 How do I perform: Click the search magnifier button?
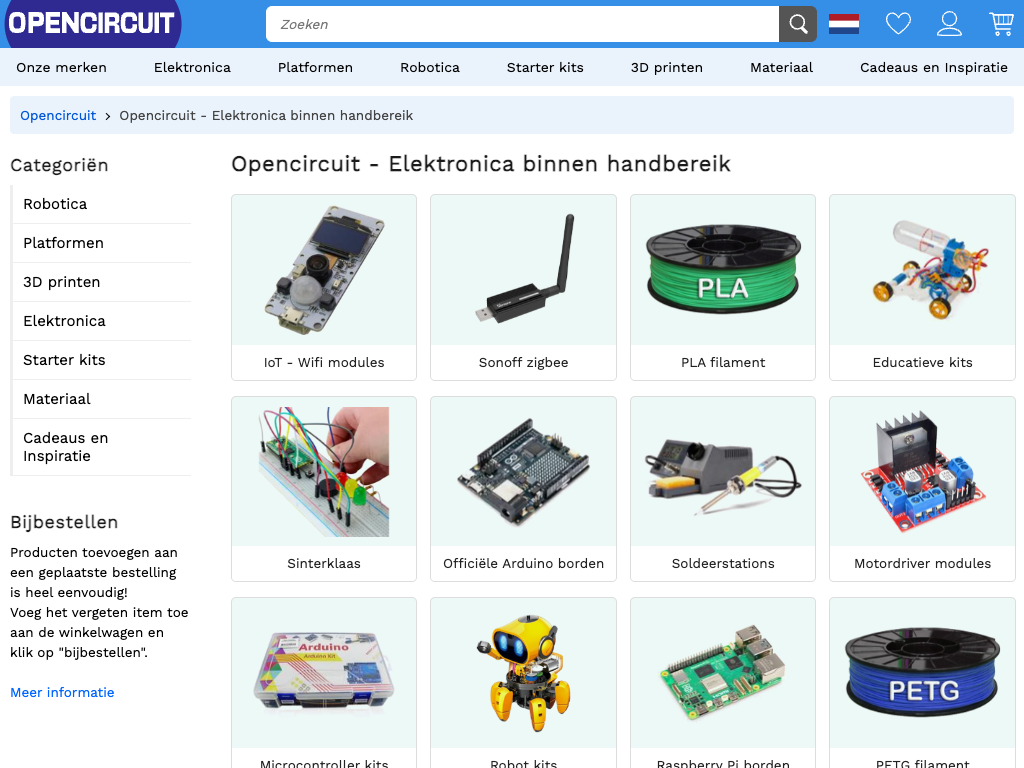click(x=797, y=24)
